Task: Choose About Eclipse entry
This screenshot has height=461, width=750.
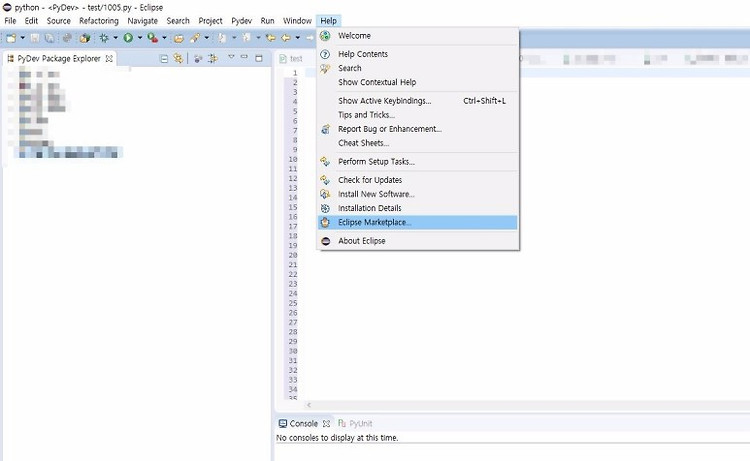Action: click(418, 241)
